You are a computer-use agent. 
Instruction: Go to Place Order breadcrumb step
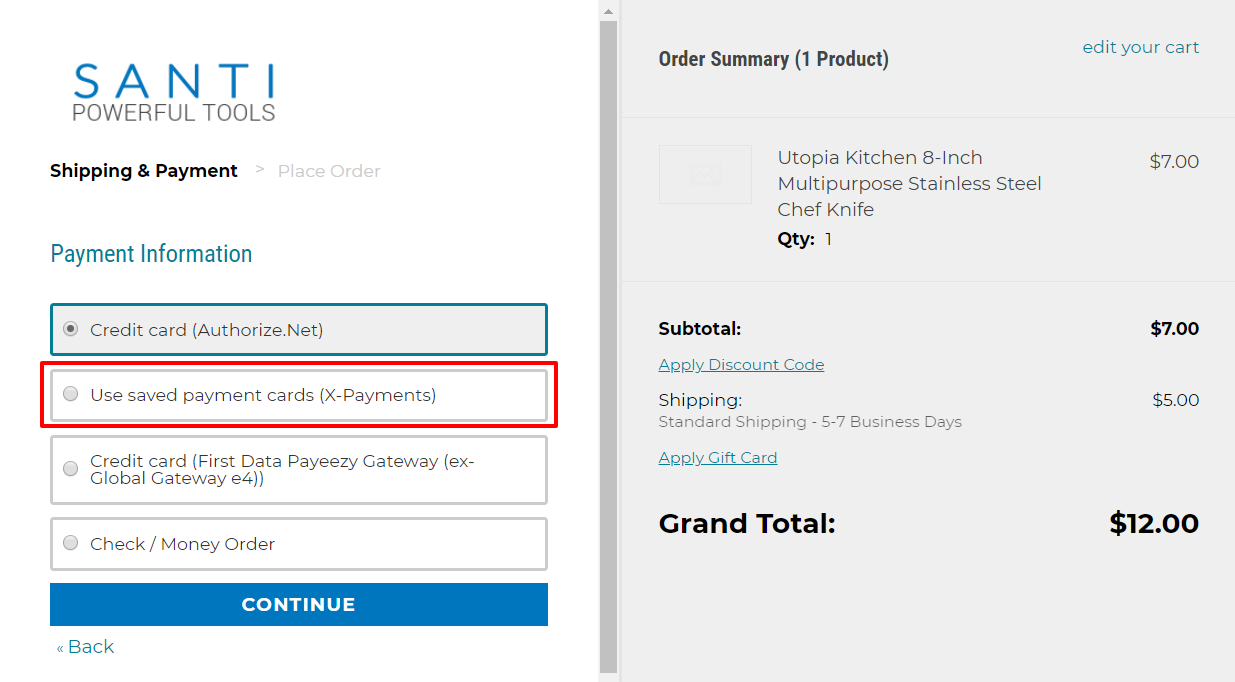coord(329,171)
